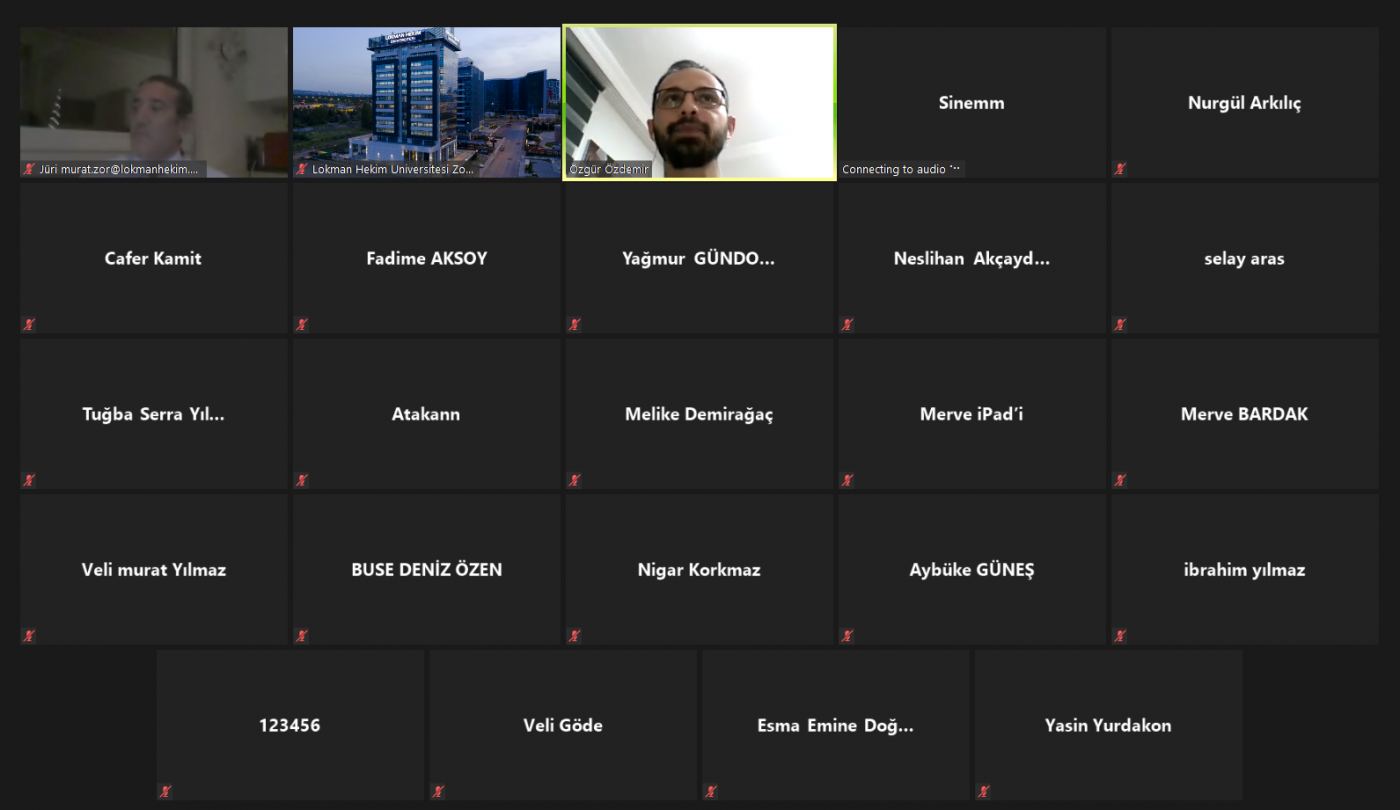Click muted mic icon on Tuğba Serra tile
The height and width of the screenshot is (810, 1400).
[x=29, y=480]
